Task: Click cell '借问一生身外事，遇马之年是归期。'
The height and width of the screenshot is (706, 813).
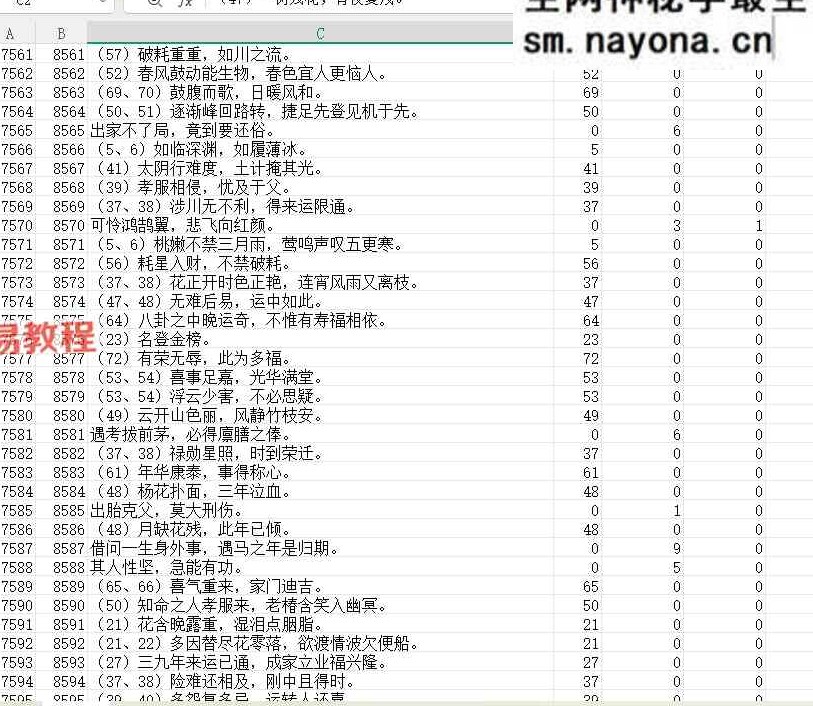Action: (x=320, y=548)
